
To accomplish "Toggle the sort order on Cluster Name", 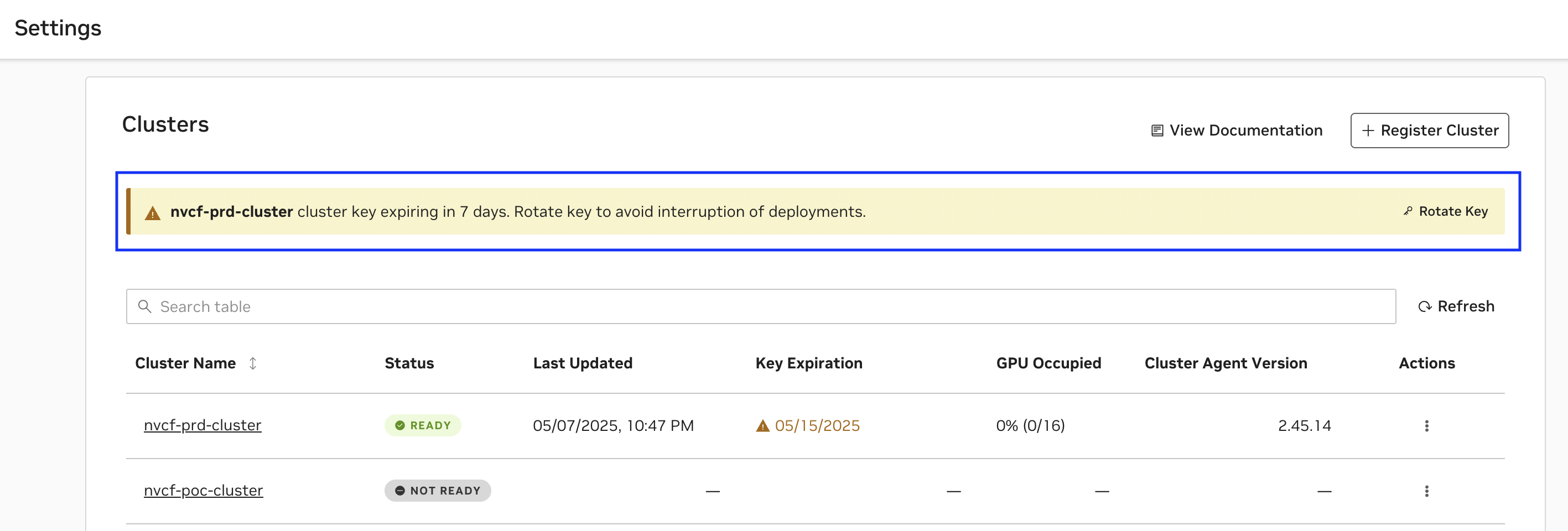I will click(x=253, y=363).
